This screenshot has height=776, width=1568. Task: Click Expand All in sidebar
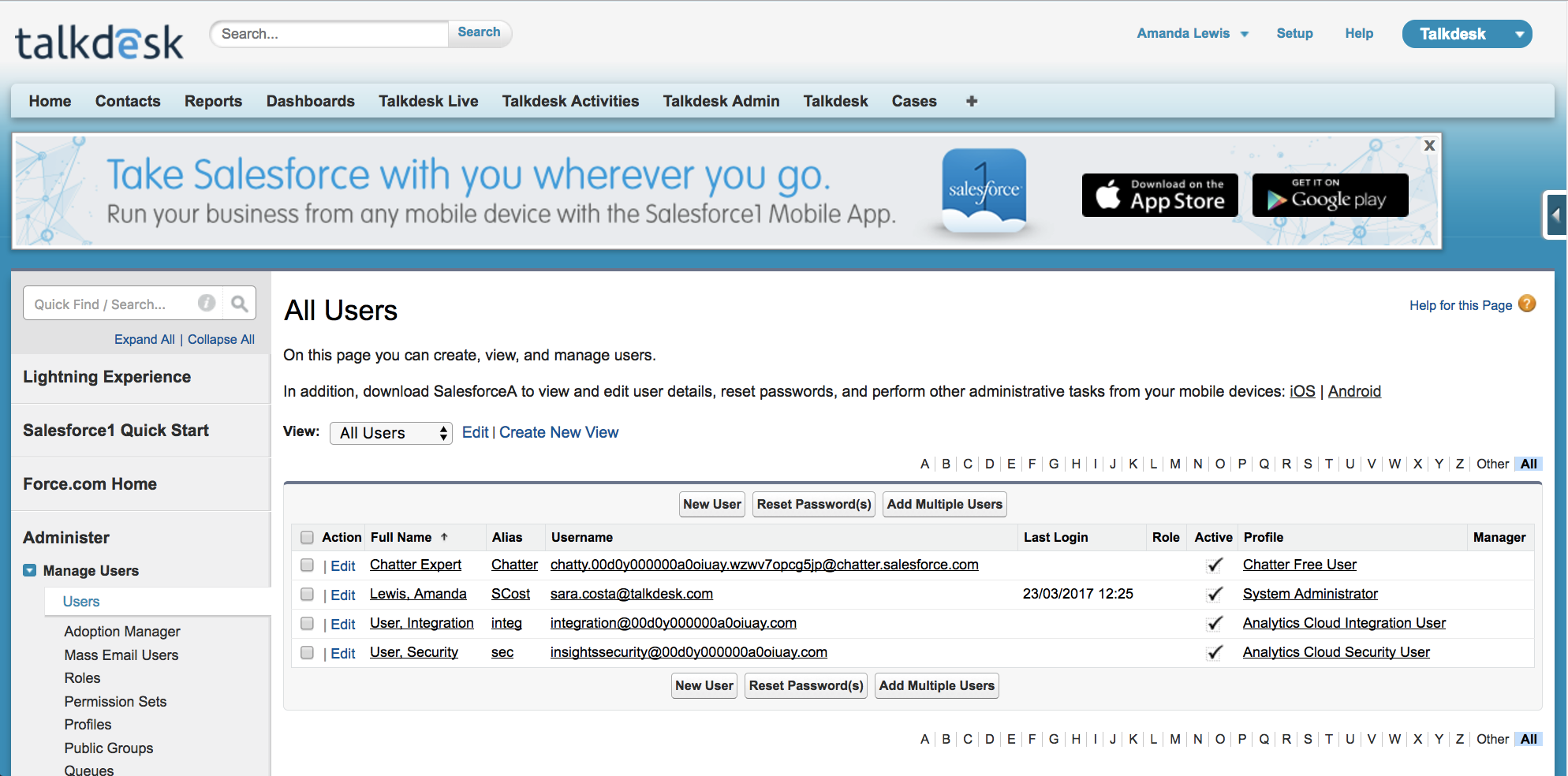click(144, 339)
